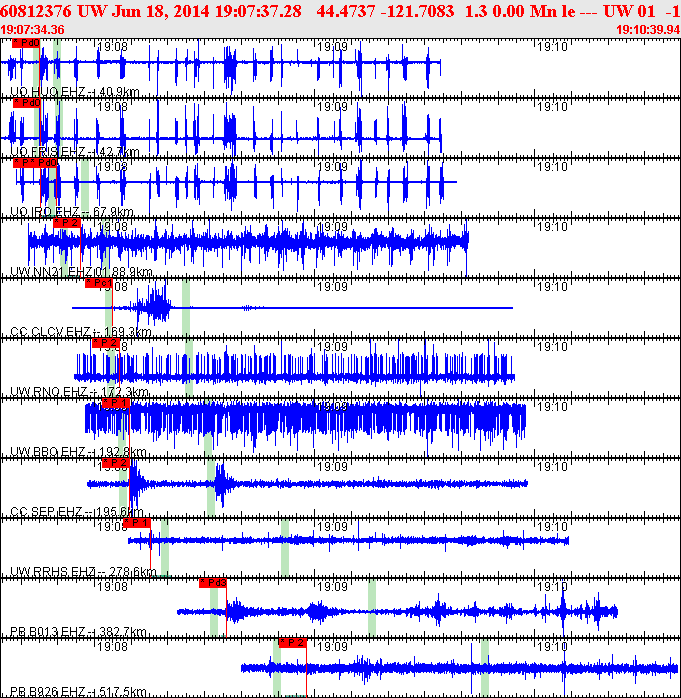Select the P 2 pick flag on SEP trace
681x698 pixels.
tap(116, 463)
